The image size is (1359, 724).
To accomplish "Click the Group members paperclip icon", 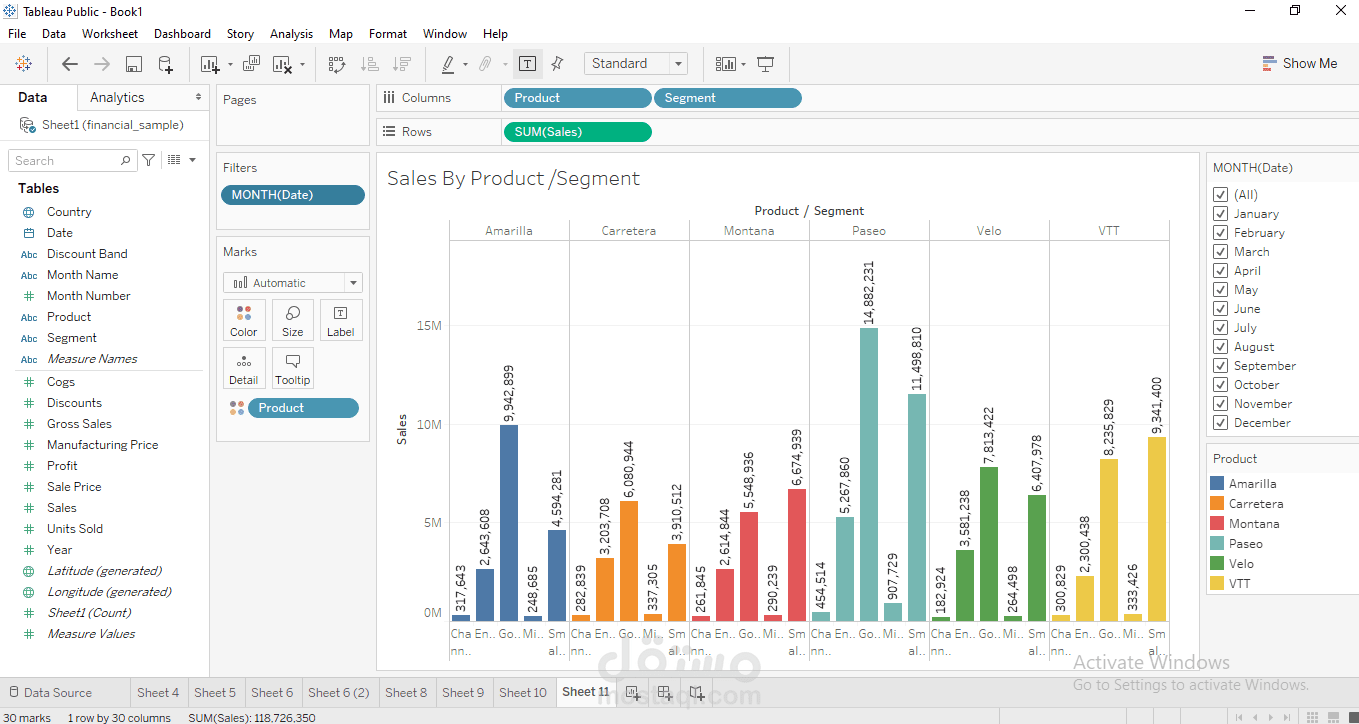I will (x=485, y=64).
